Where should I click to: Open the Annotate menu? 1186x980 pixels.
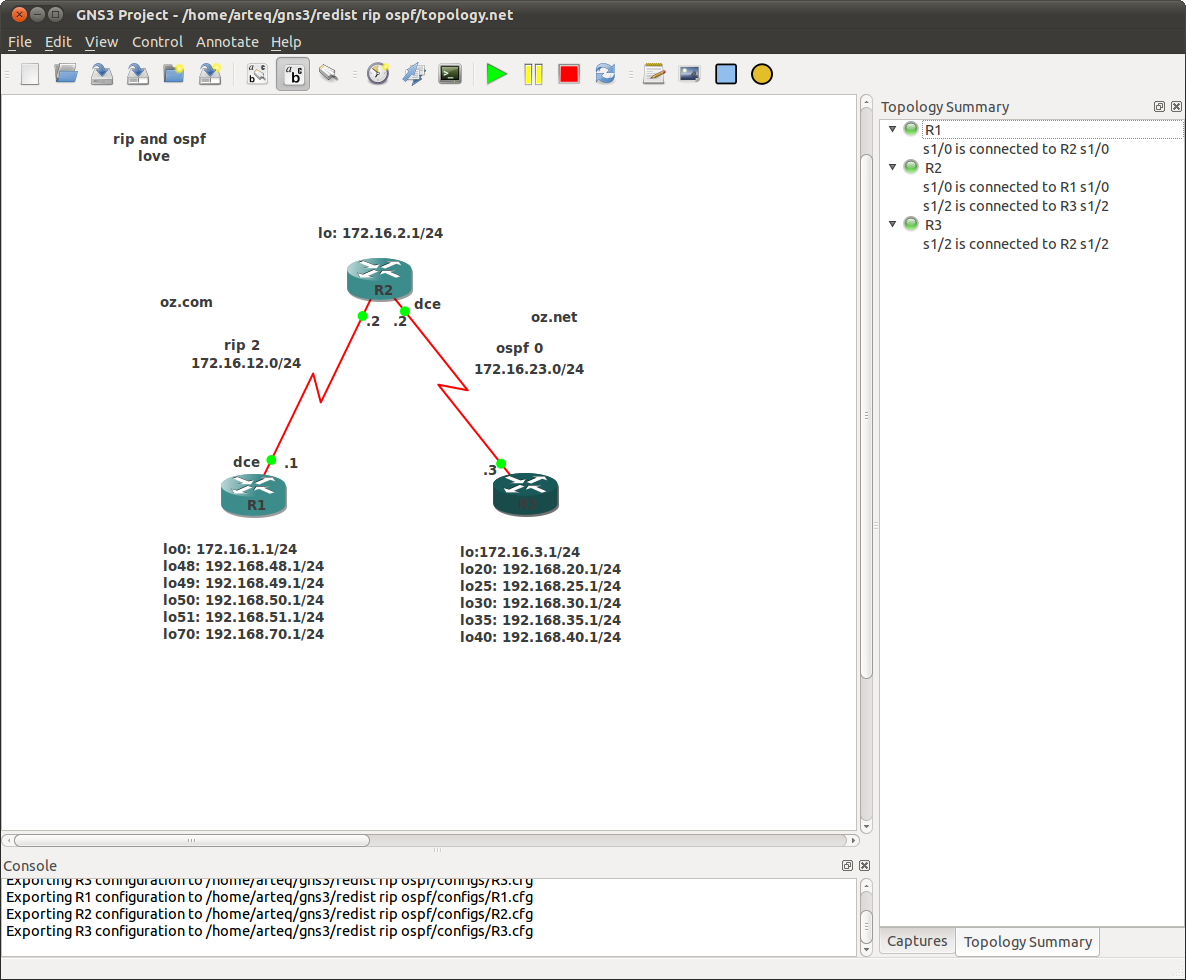point(227,42)
